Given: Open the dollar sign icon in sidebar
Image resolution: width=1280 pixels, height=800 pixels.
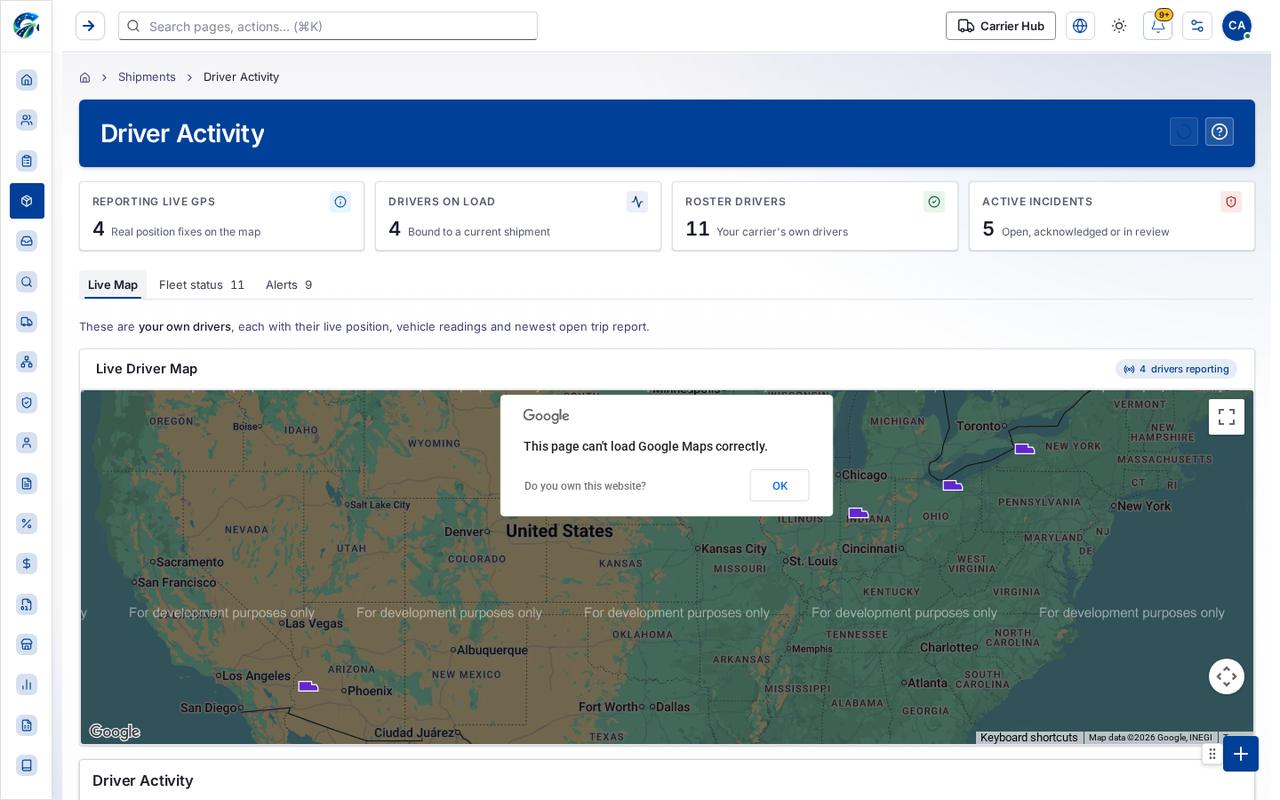Looking at the screenshot, I should (x=27, y=563).
